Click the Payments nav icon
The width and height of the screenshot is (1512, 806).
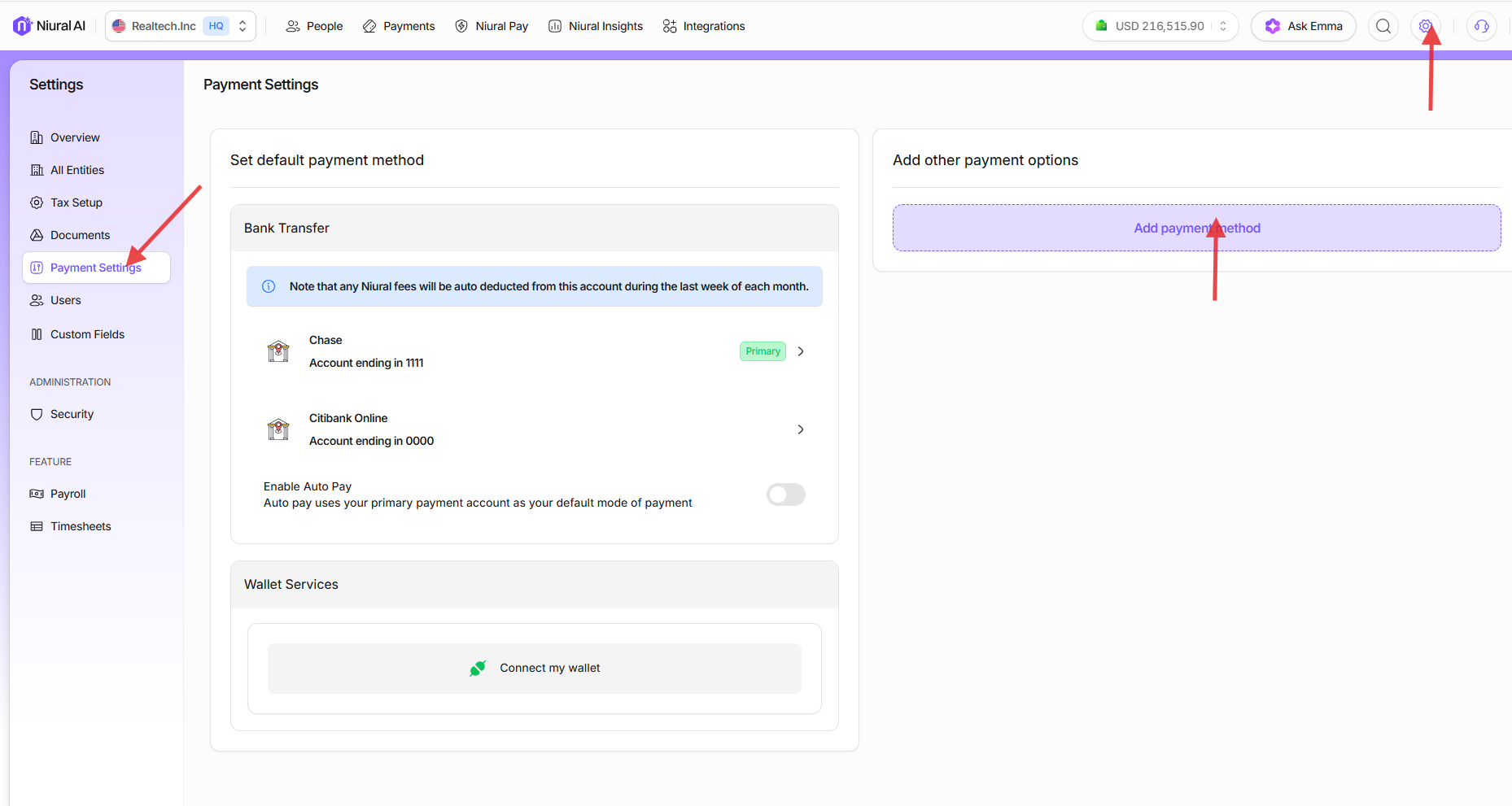tap(369, 26)
